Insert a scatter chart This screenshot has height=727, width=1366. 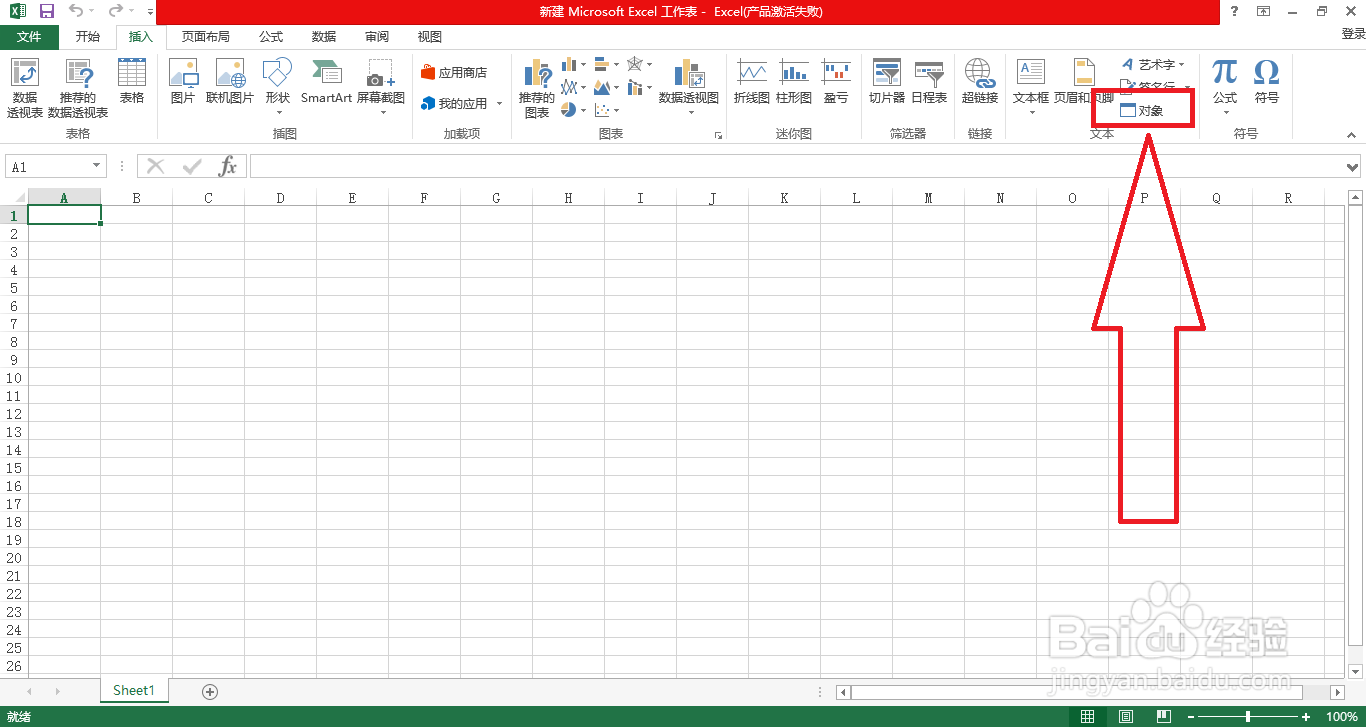click(x=606, y=110)
